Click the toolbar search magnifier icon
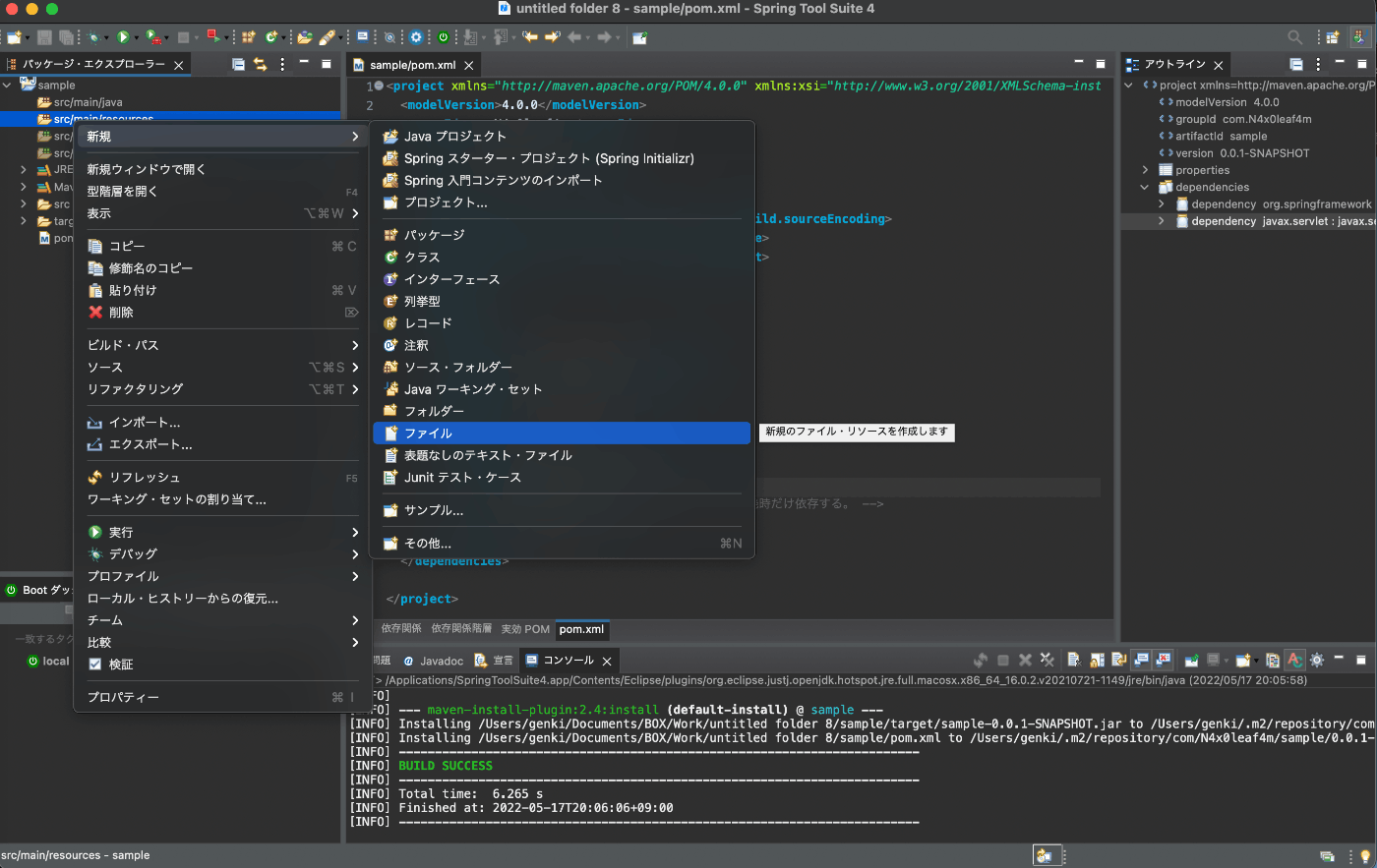This screenshot has width=1377, height=868. [x=1295, y=37]
